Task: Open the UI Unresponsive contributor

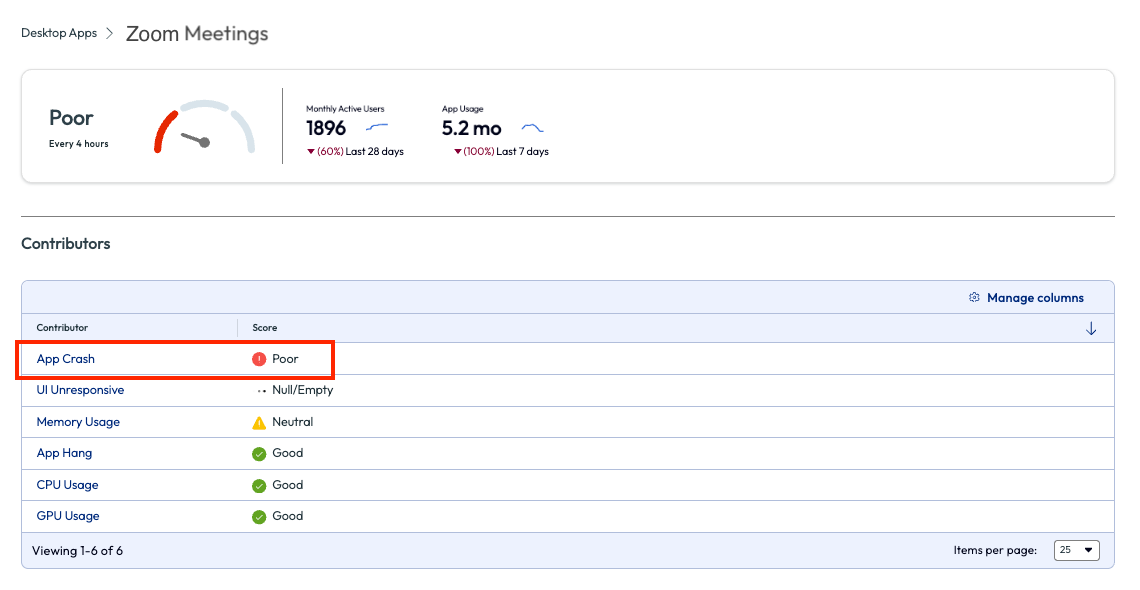Action: [x=80, y=390]
